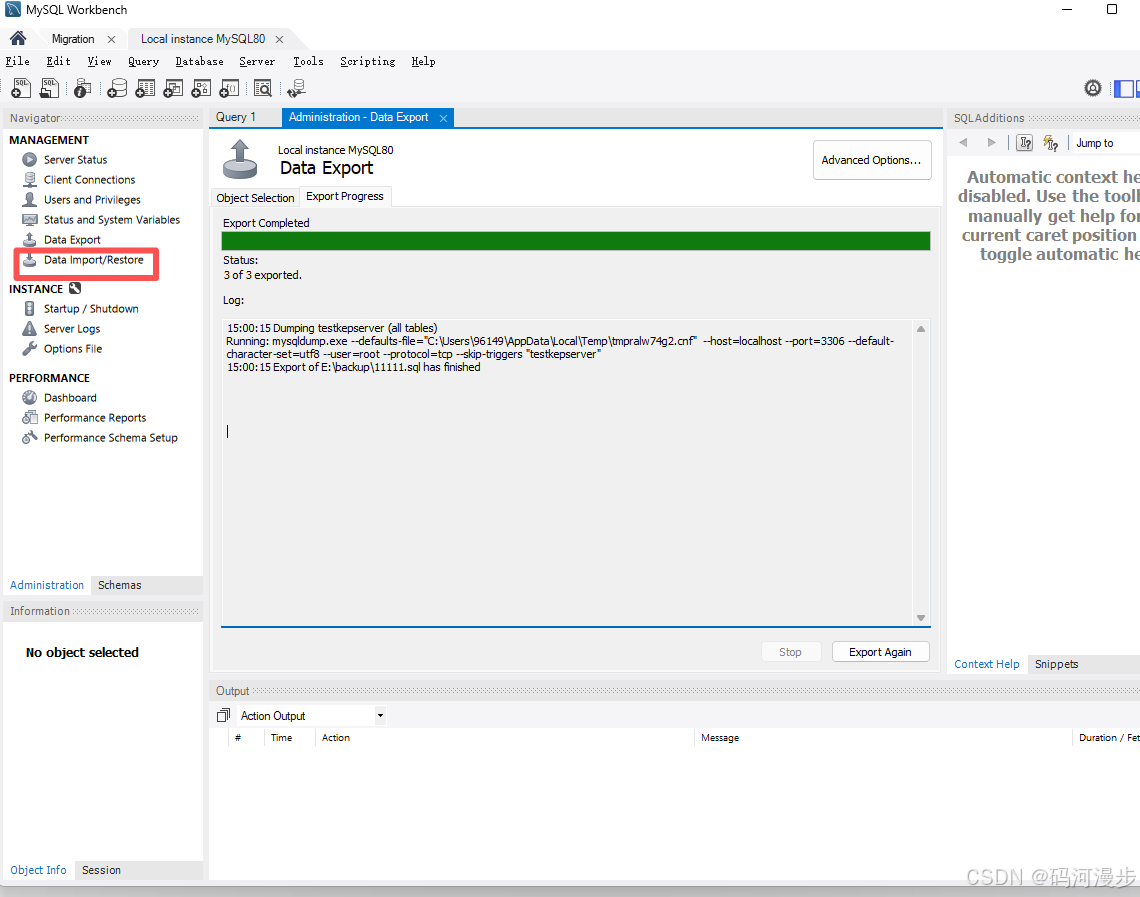Go back in SQL Additions help
The width and height of the screenshot is (1140, 897).
[x=963, y=142]
